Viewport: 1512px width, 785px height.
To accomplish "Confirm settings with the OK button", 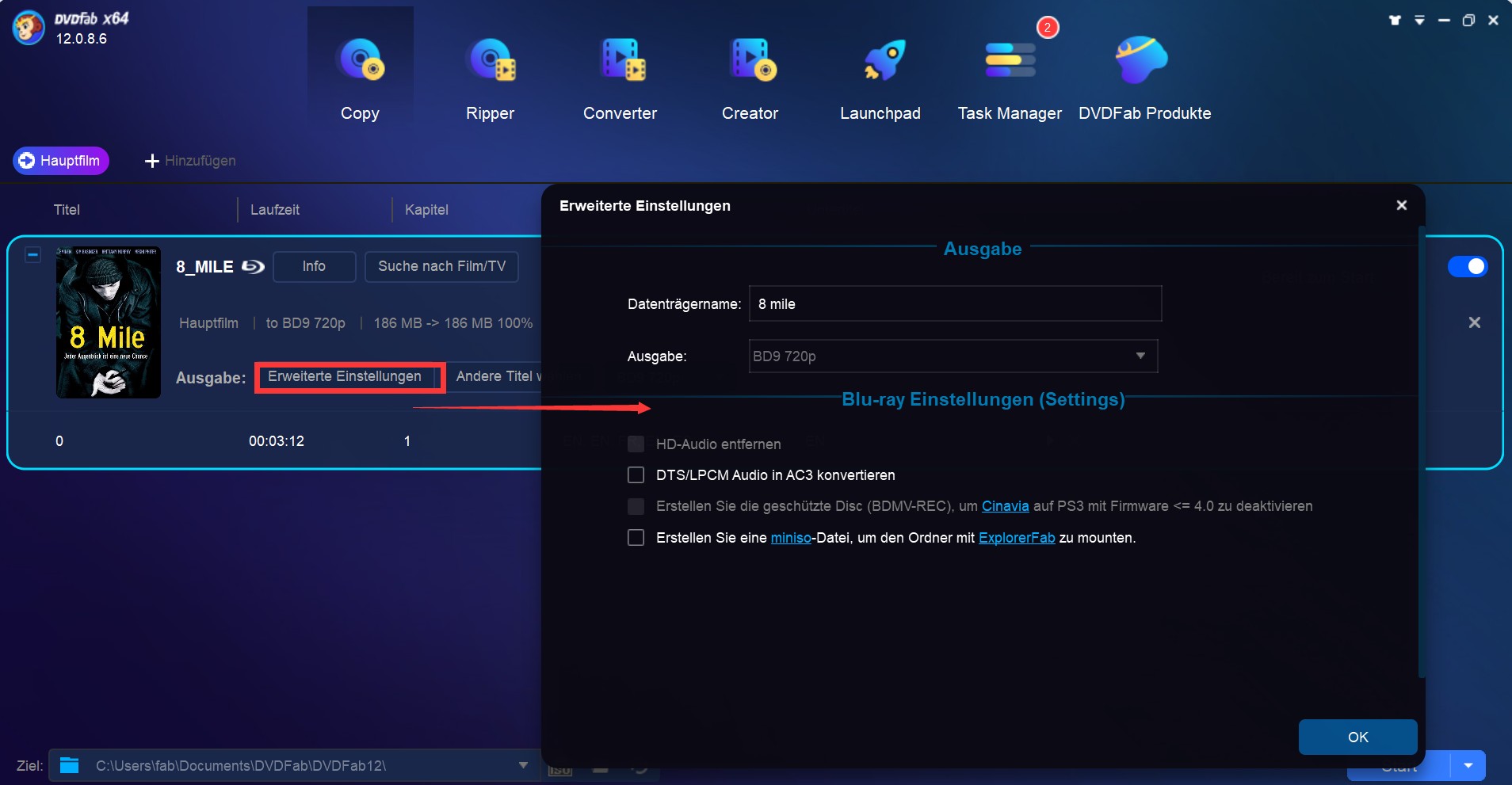I will click(x=1357, y=737).
